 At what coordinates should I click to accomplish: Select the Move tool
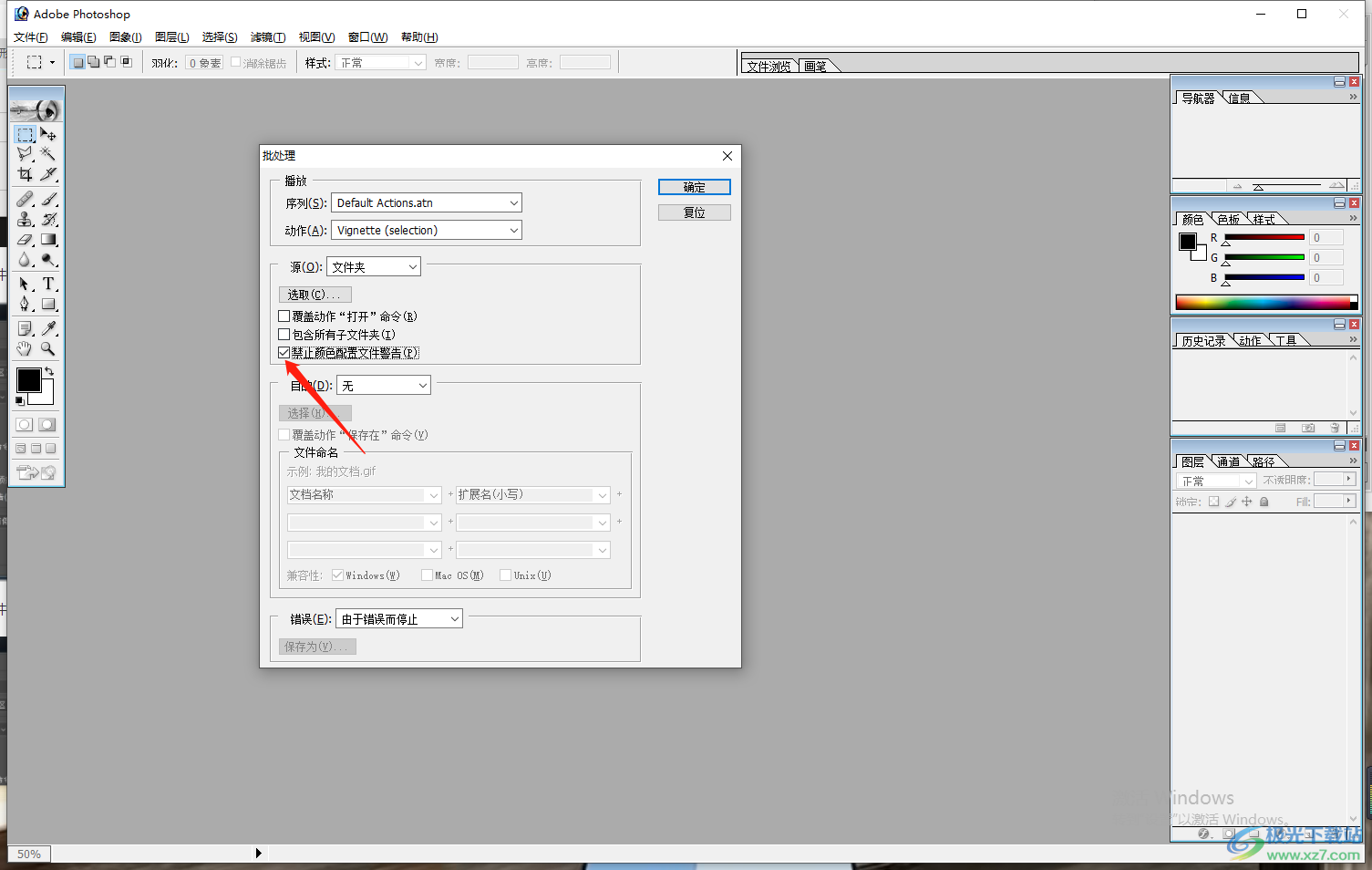tap(48, 135)
